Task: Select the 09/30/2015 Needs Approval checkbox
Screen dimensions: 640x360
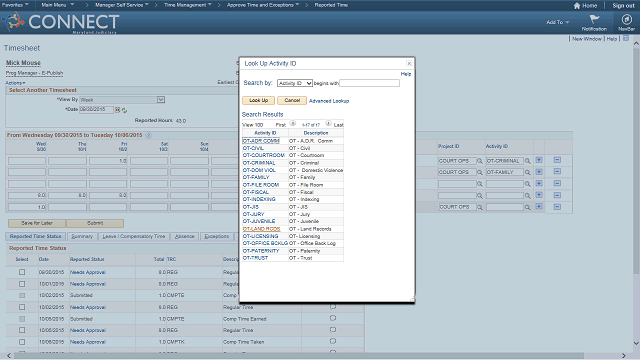Action: [22, 272]
